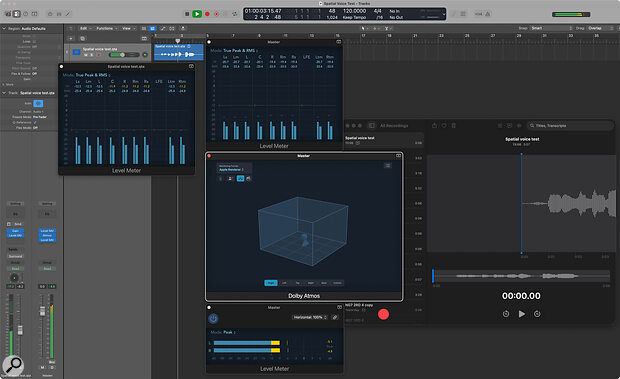Image resolution: width=620 pixels, height=379 pixels.
Task: Click the Record button in Logic transport
Action: [x=207, y=14]
